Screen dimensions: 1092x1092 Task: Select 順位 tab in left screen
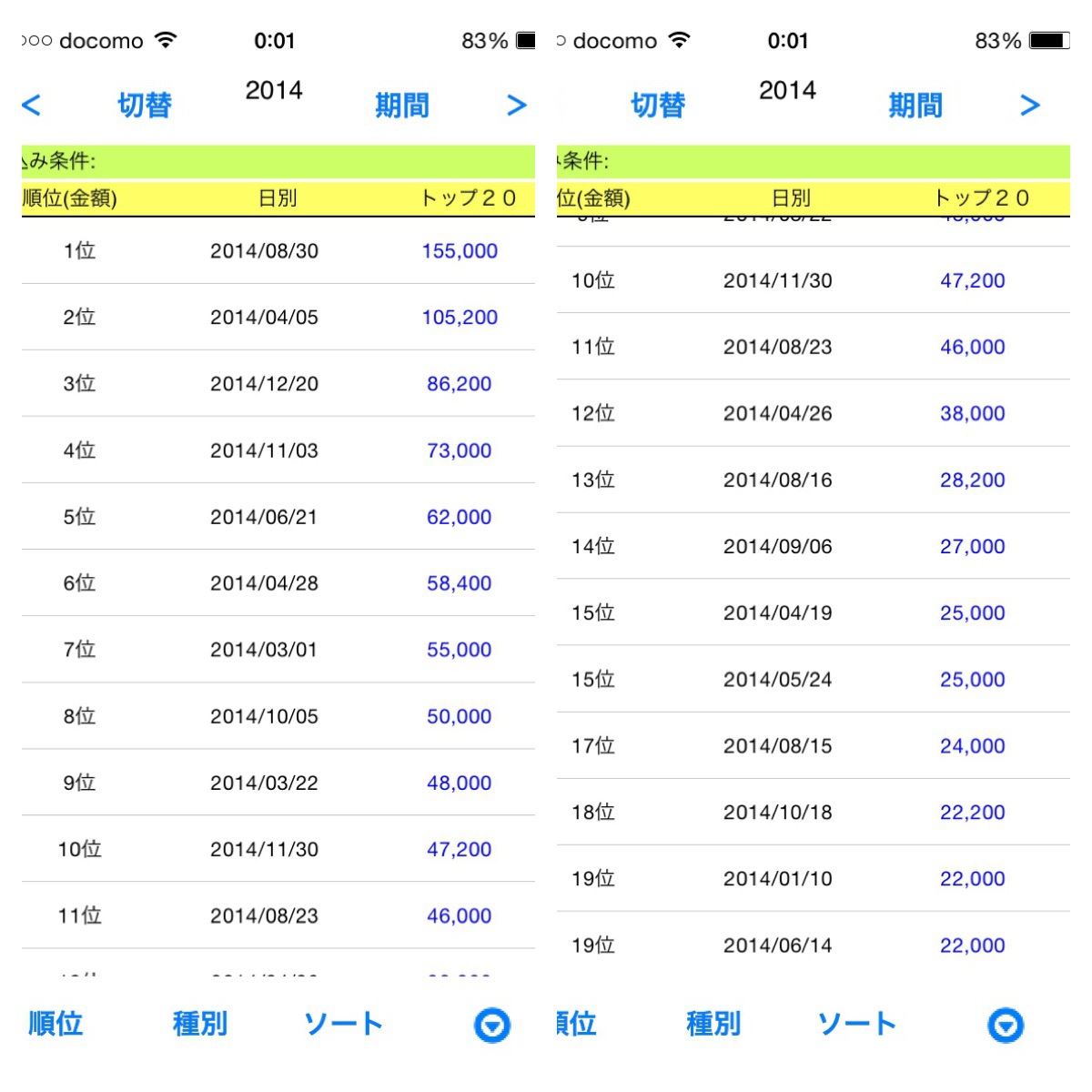[56, 1024]
